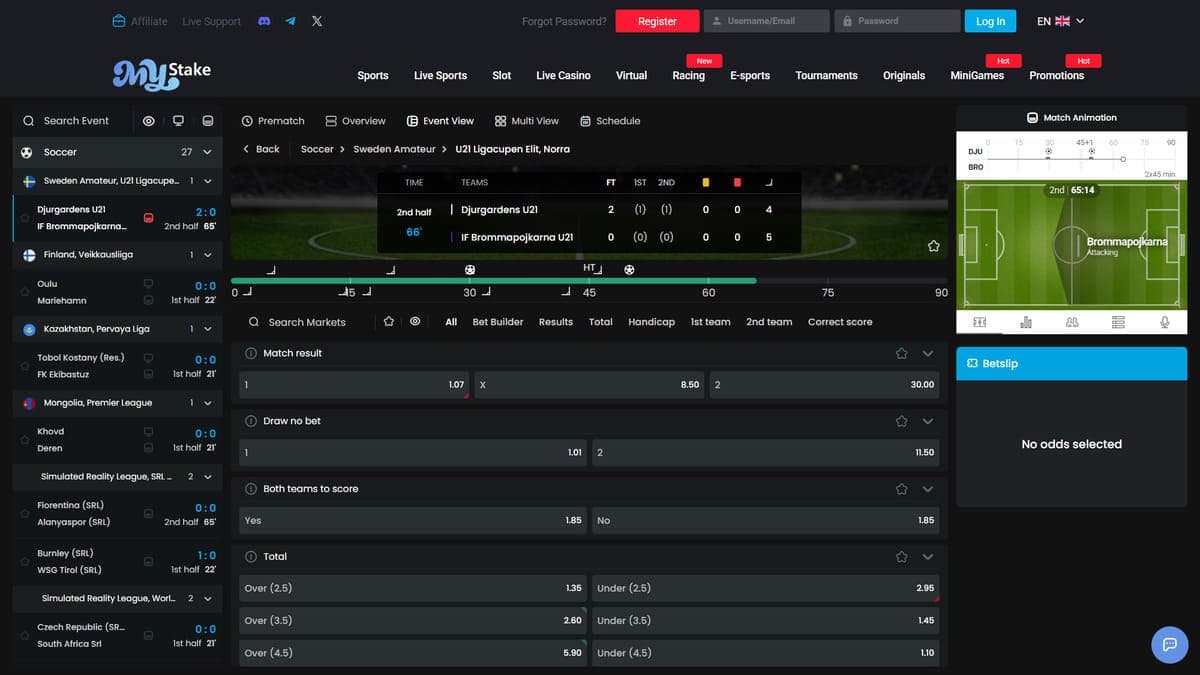
Task: Favorite the Match result market star
Action: (901, 353)
